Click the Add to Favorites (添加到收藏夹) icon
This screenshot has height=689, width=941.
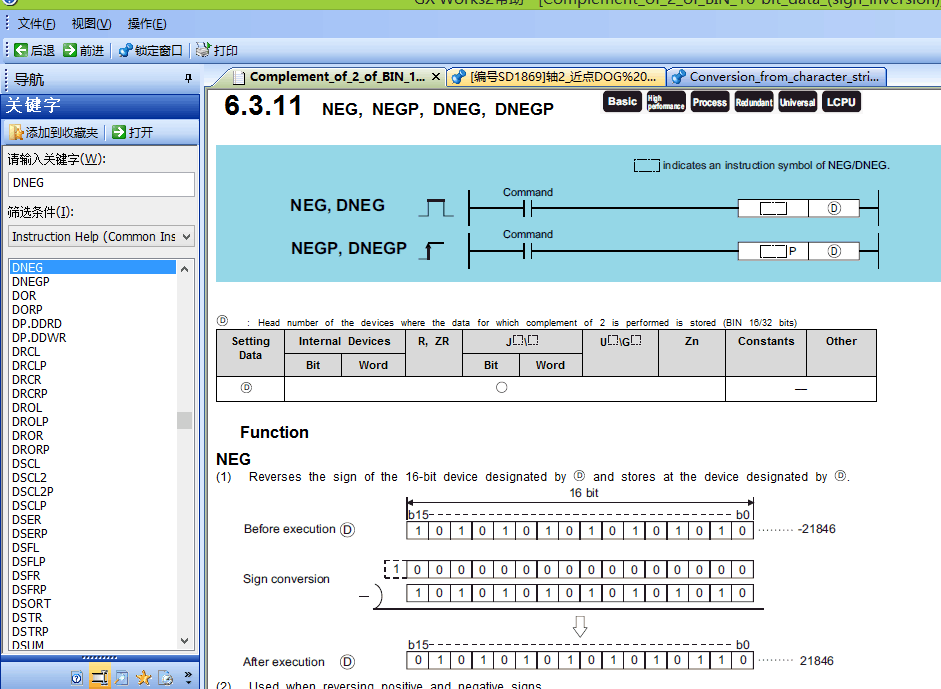coord(16,132)
